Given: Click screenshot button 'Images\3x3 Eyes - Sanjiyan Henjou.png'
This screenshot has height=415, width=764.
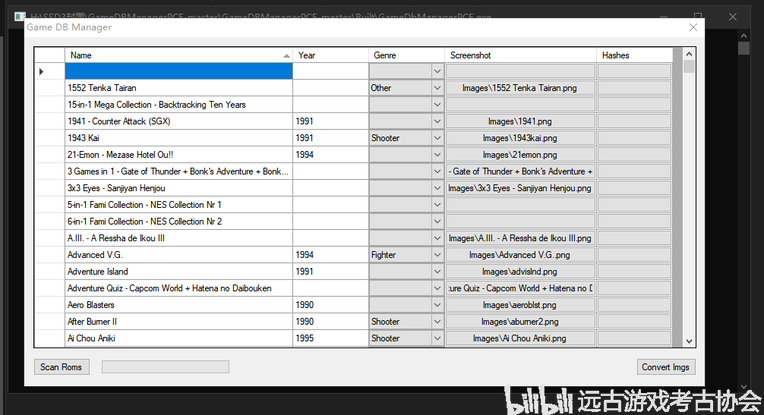Looking at the screenshot, I should tap(520, 189).
